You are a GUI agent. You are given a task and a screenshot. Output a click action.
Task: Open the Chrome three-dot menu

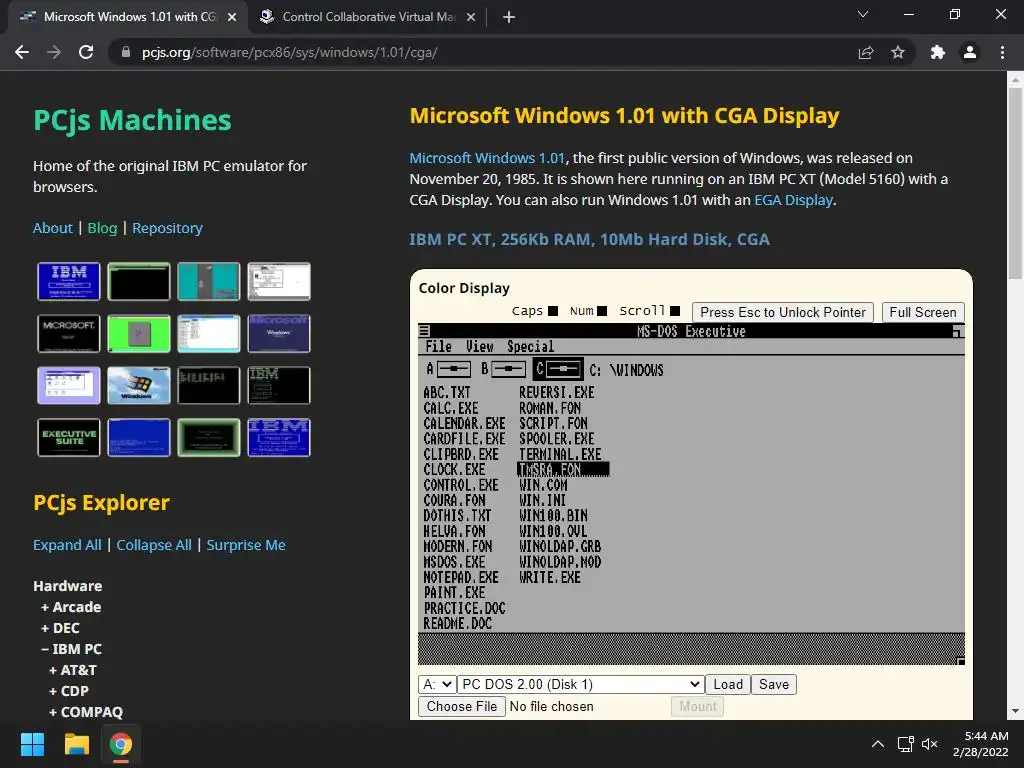click(x=1002, y=52)
